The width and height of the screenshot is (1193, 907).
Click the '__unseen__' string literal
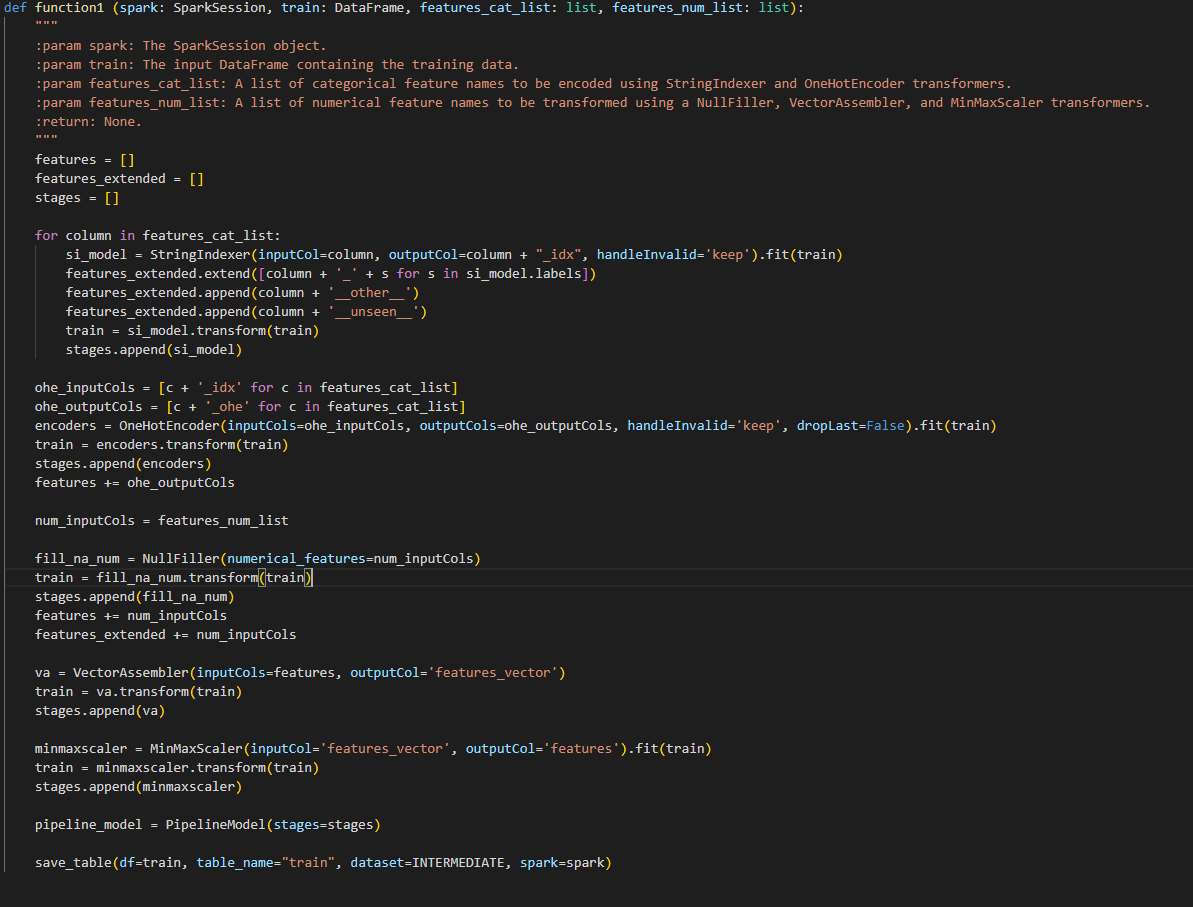(376, 311)
